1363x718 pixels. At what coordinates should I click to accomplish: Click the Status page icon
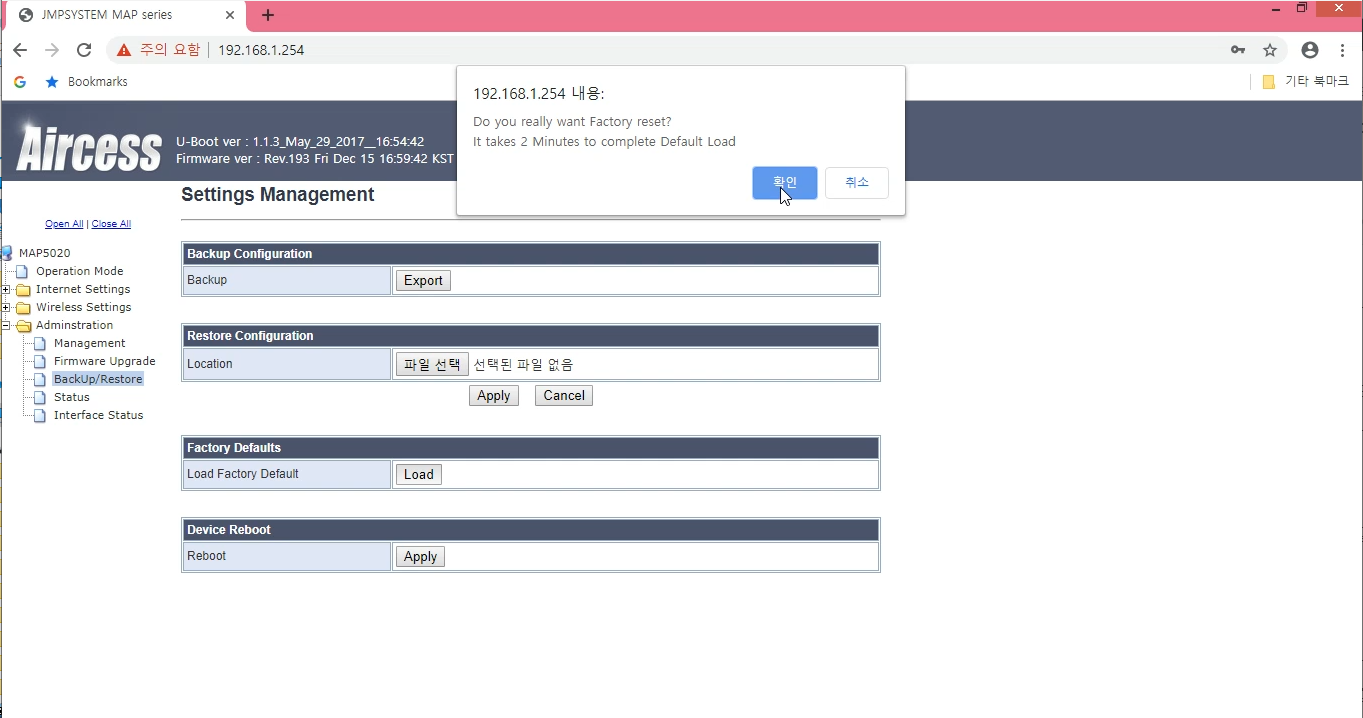[40, 397]
